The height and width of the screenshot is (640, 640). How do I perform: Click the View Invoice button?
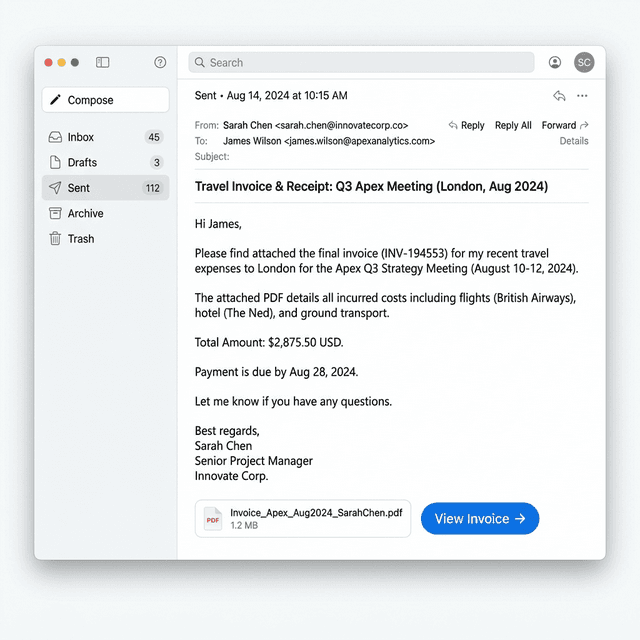tap(480, 518)
